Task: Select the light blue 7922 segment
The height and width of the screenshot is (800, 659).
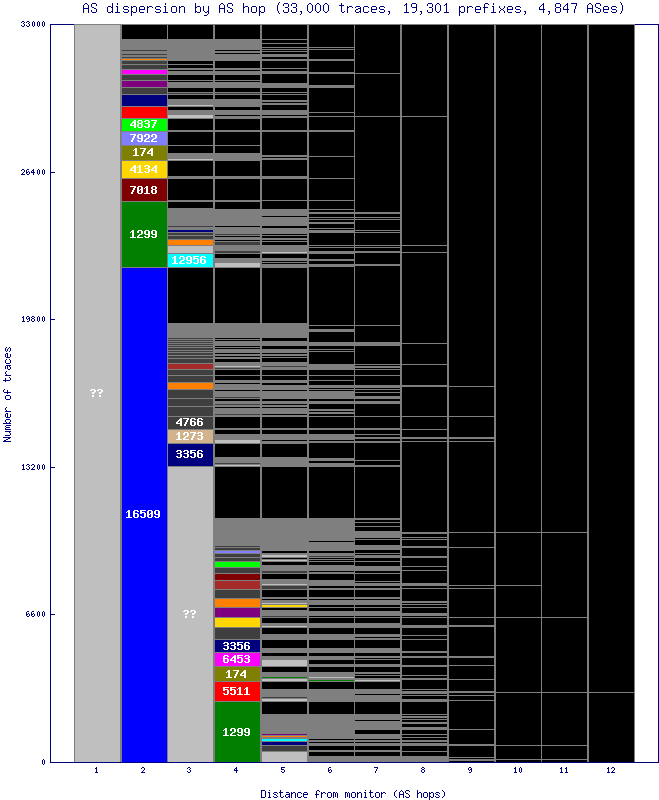Action: tap(144, 138)
